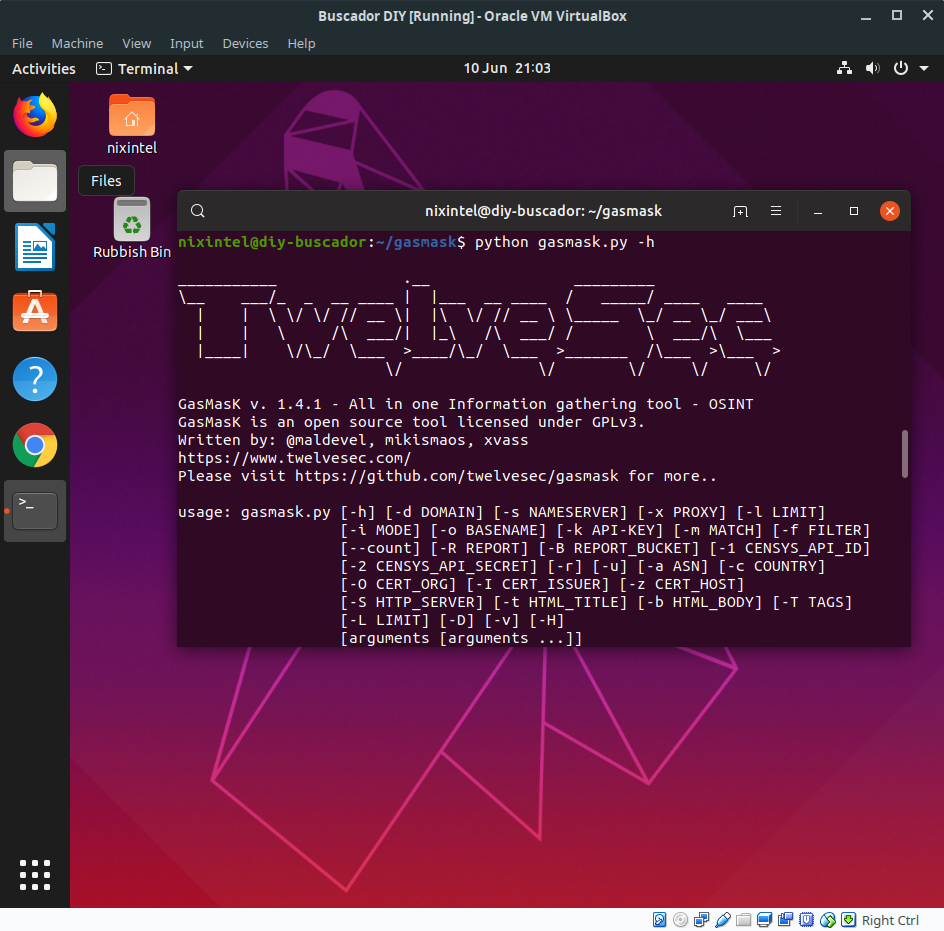
Task: Click the terminal window scrollbar handle
Action: pos(904,454)
